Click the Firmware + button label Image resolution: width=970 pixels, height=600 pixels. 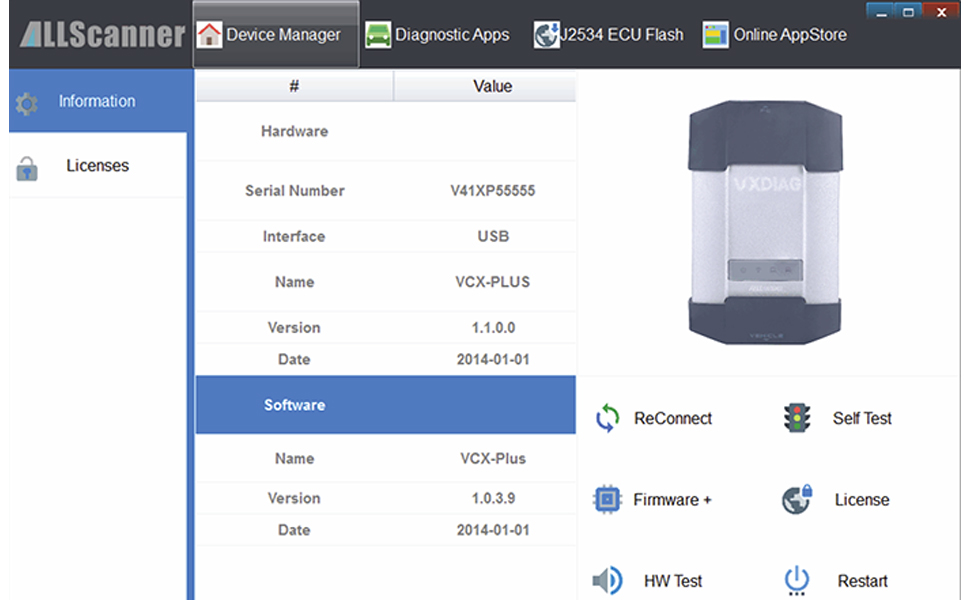(672, 500)
